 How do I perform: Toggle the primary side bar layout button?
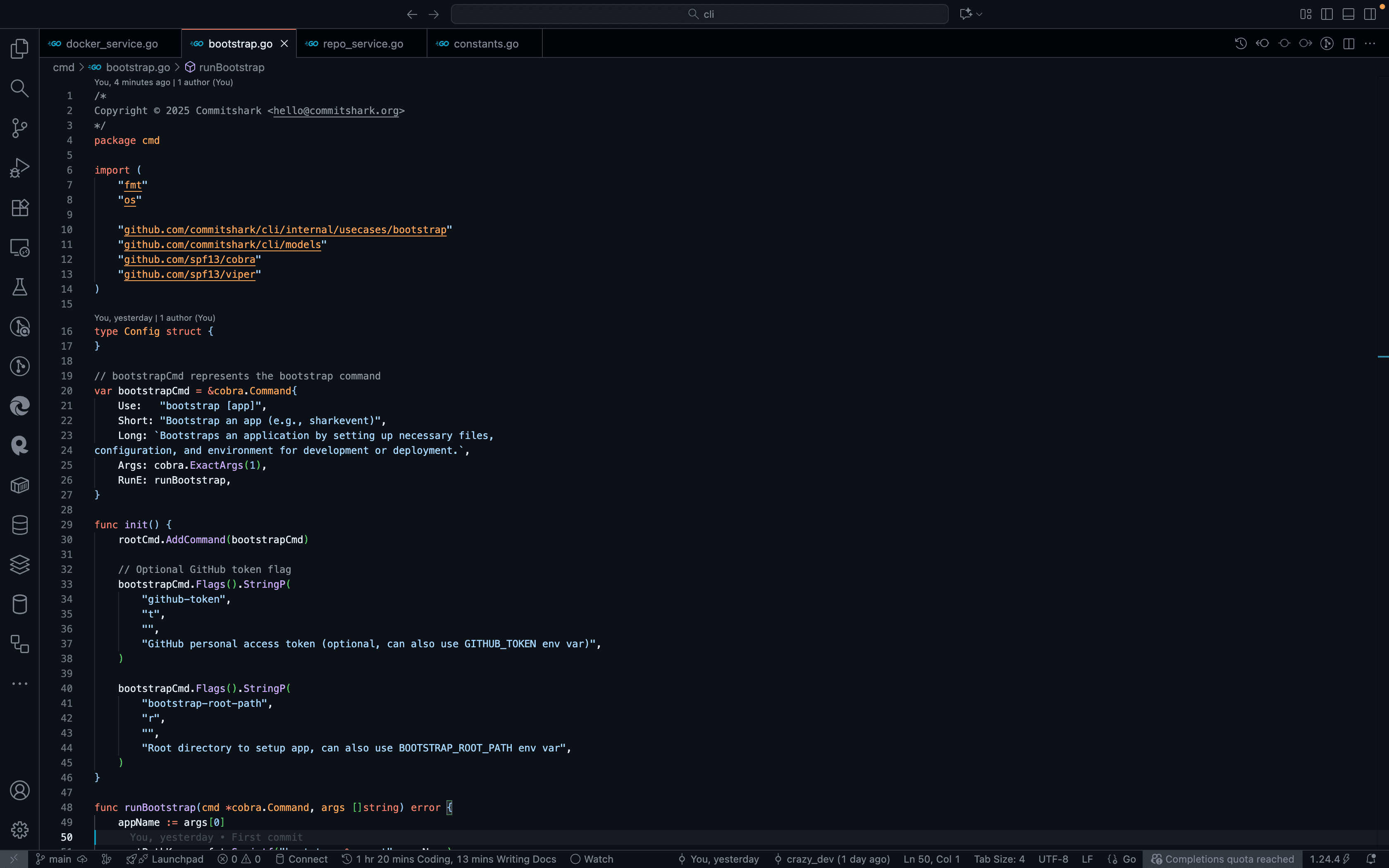tap(1327, 14)
